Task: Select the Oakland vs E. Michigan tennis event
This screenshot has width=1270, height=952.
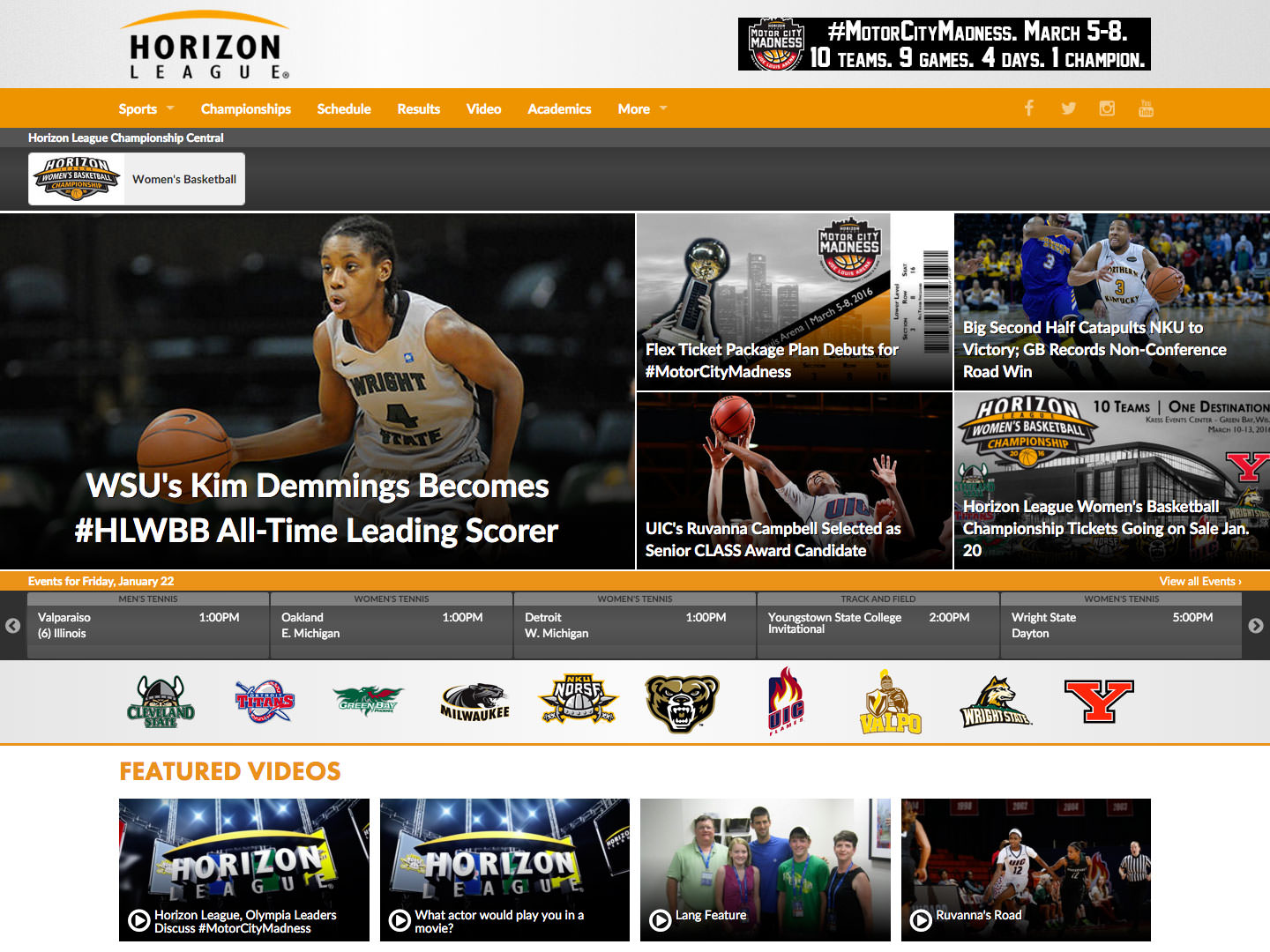Action: click(x=392, y=625)
